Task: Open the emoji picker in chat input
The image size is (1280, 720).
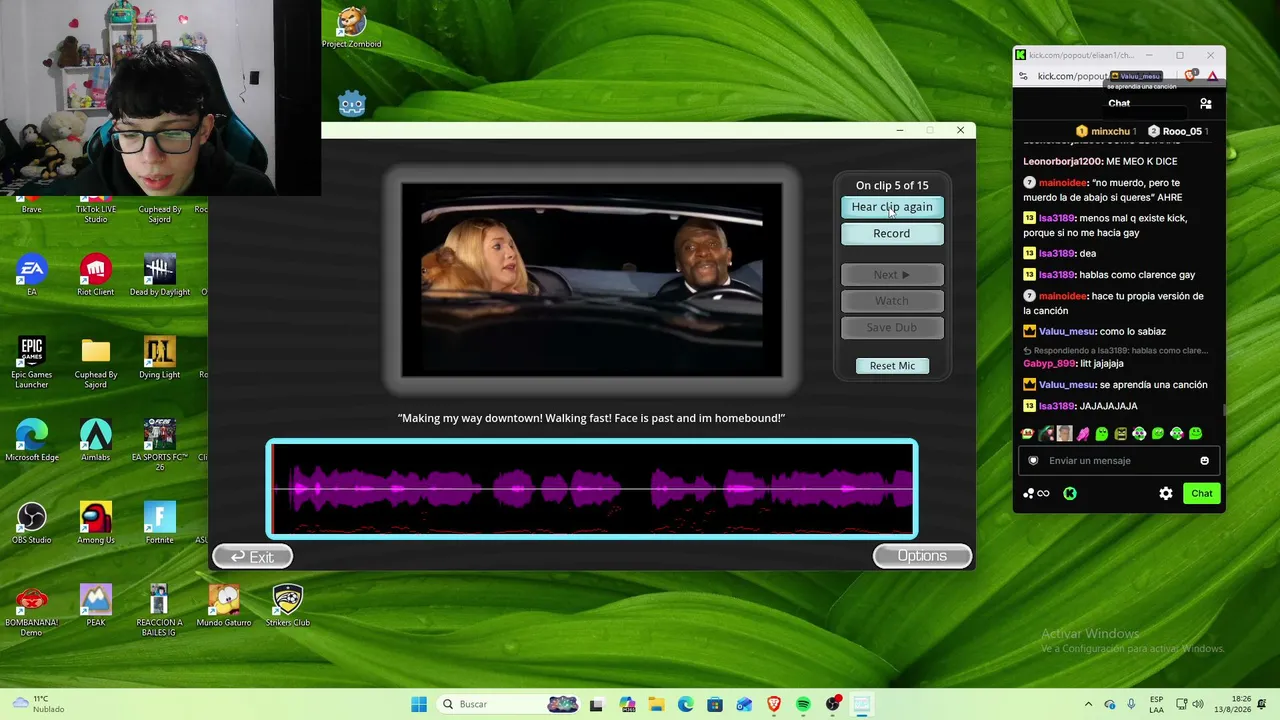Action: point(1204,461)
